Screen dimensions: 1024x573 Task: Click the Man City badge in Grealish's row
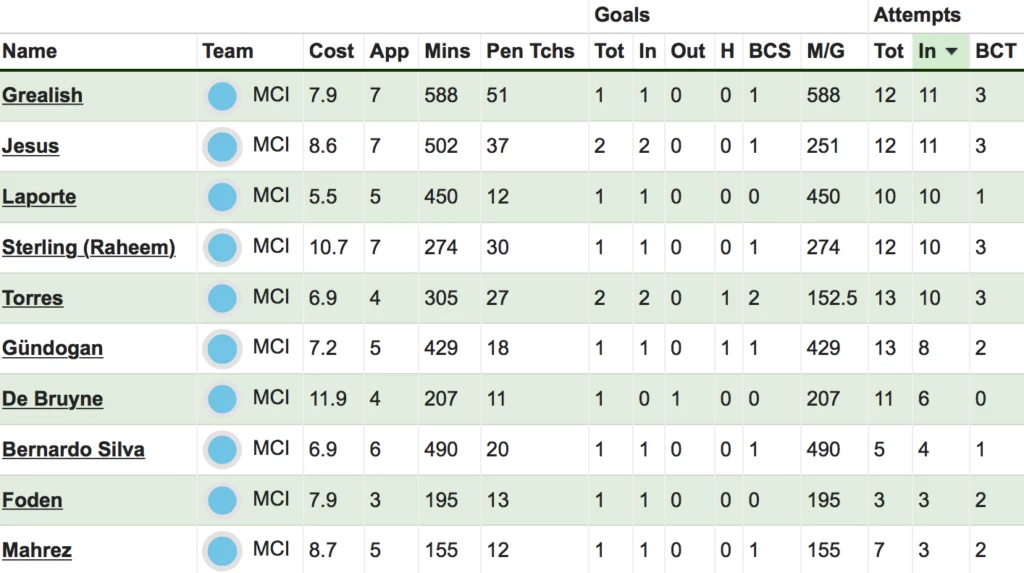pyautogui.click(x=222, y=96)
